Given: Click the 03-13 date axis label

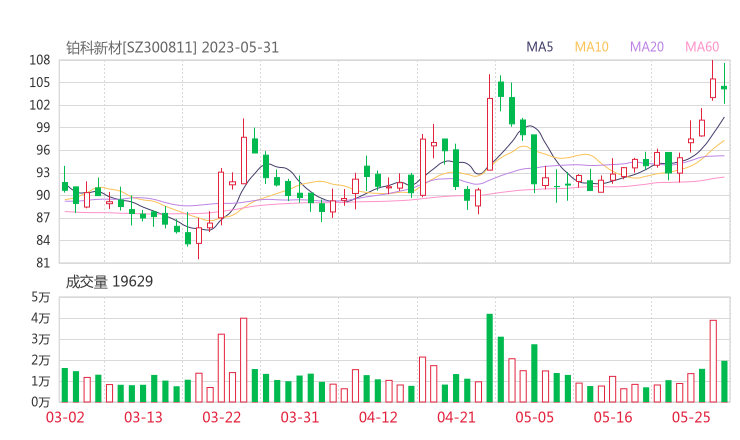Looking at the screenshot, I should (x=143, y=417).
